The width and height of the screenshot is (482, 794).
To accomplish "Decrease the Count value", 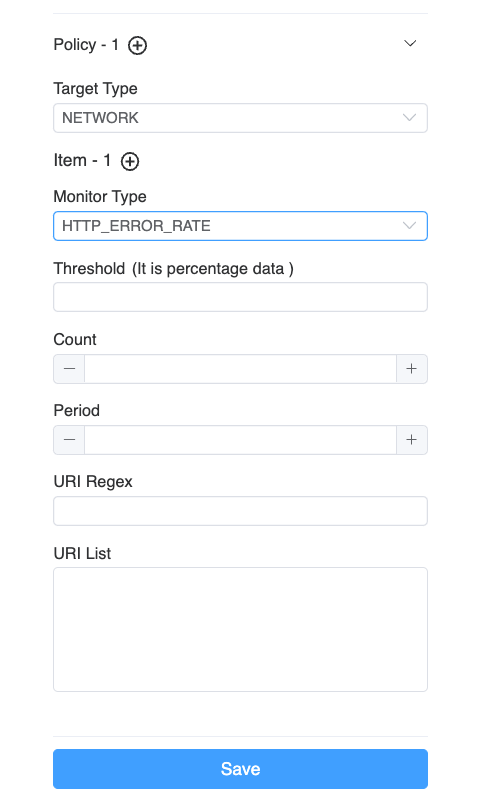I will 69,369.
